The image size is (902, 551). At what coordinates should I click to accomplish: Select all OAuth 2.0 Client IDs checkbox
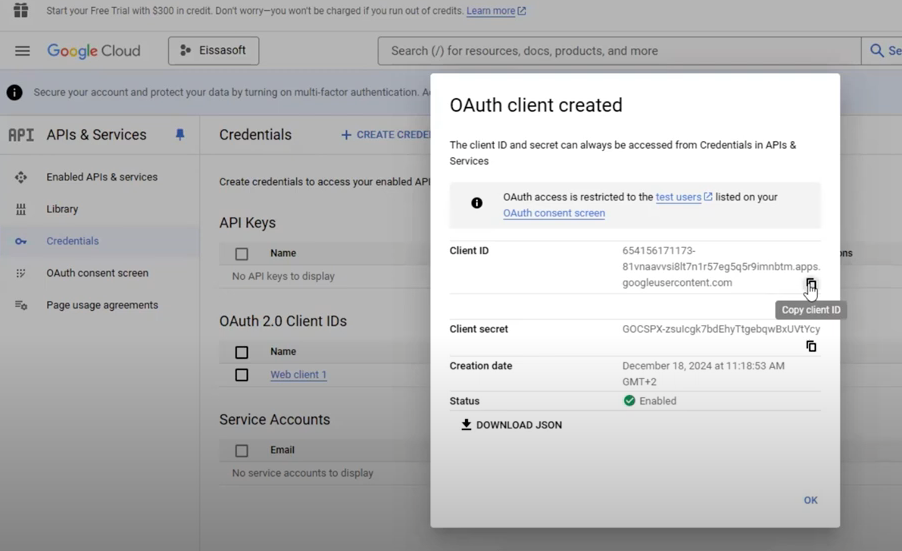(x=242, y=352)
